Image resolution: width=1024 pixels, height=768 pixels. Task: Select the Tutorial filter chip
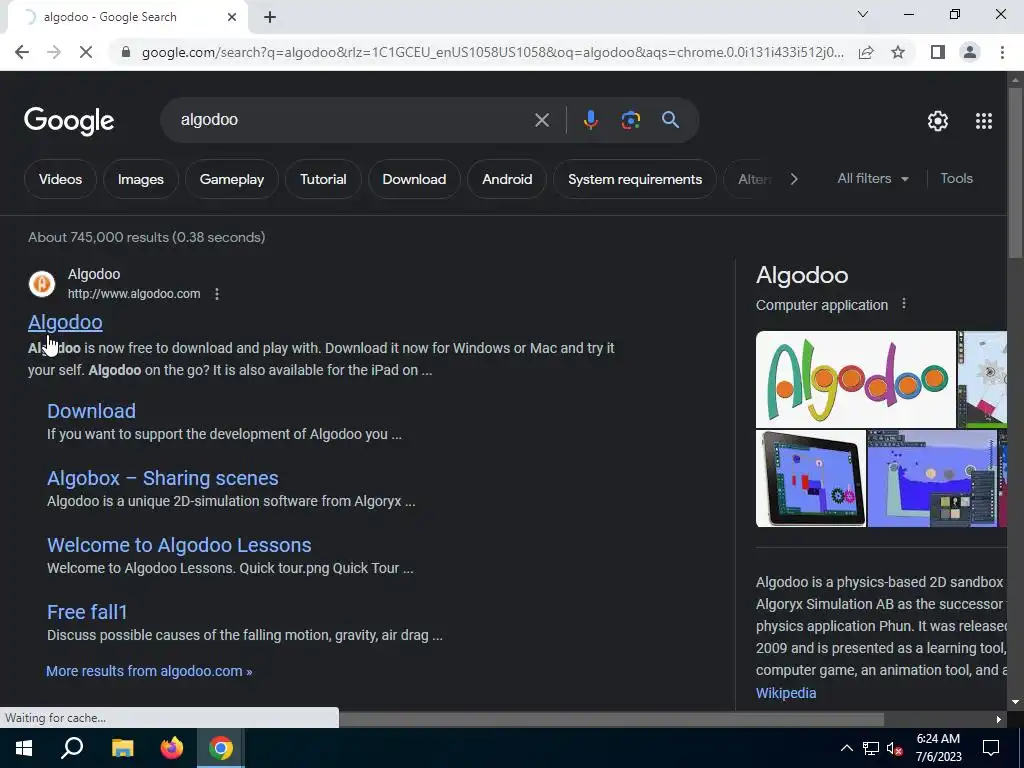click(323, 179)
